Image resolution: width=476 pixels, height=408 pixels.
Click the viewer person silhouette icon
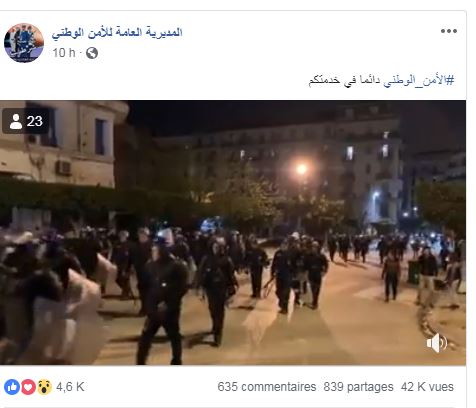click(16, 121)
